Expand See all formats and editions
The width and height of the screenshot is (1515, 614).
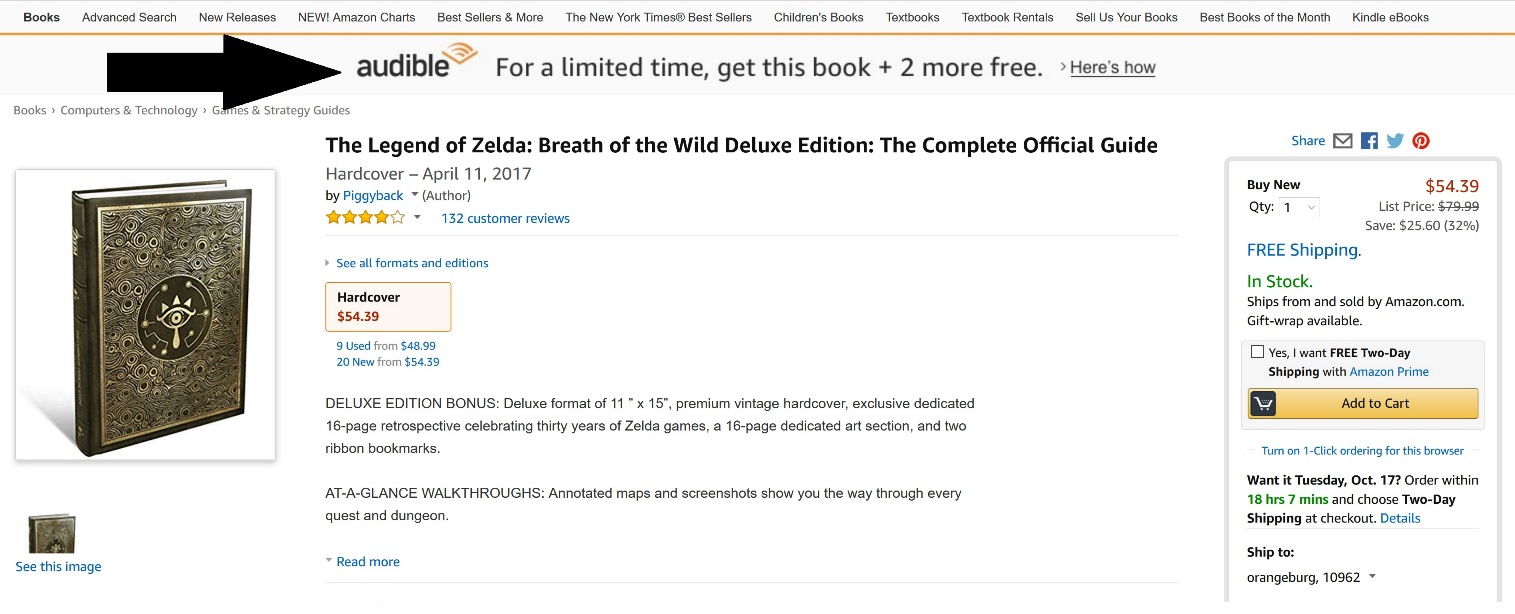412,263
